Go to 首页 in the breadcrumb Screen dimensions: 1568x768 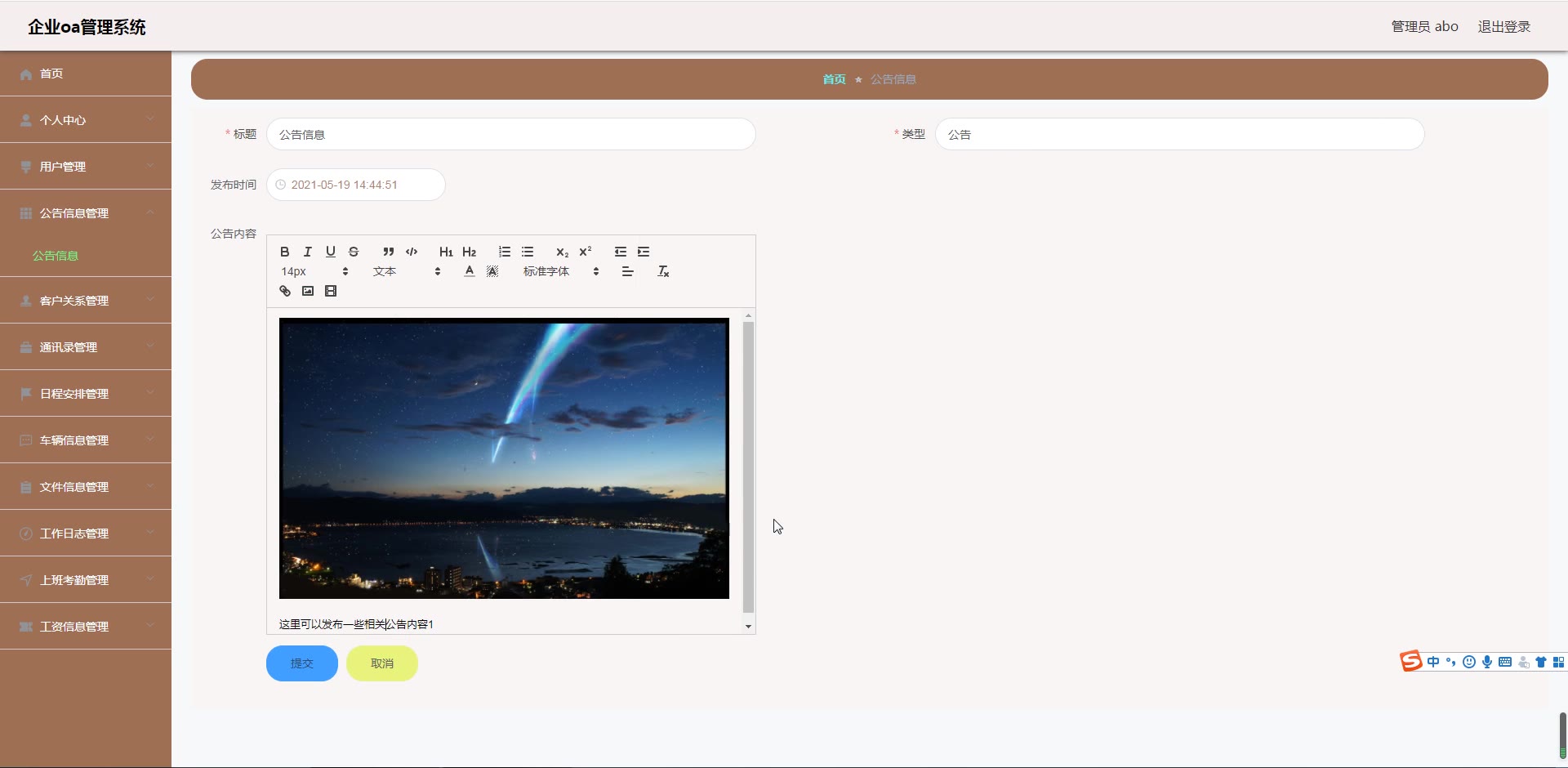point(834,79)
